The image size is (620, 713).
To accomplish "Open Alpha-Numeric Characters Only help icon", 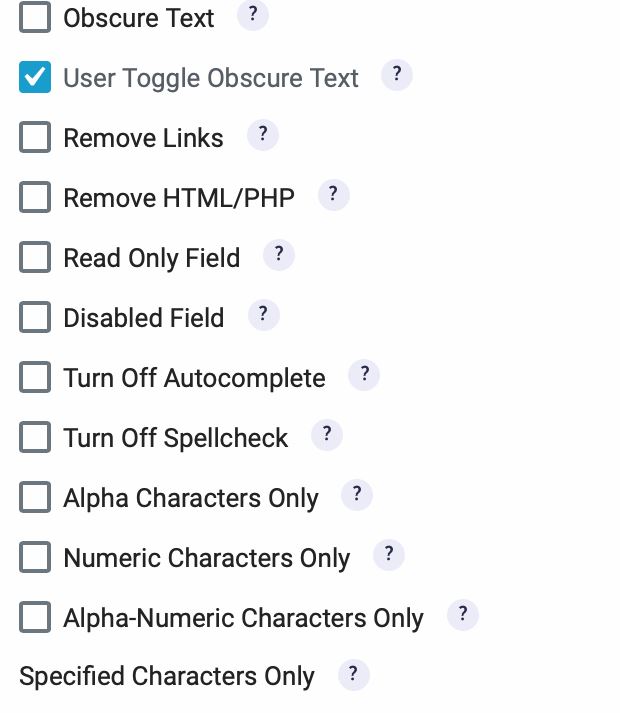I will click(463, 615).
